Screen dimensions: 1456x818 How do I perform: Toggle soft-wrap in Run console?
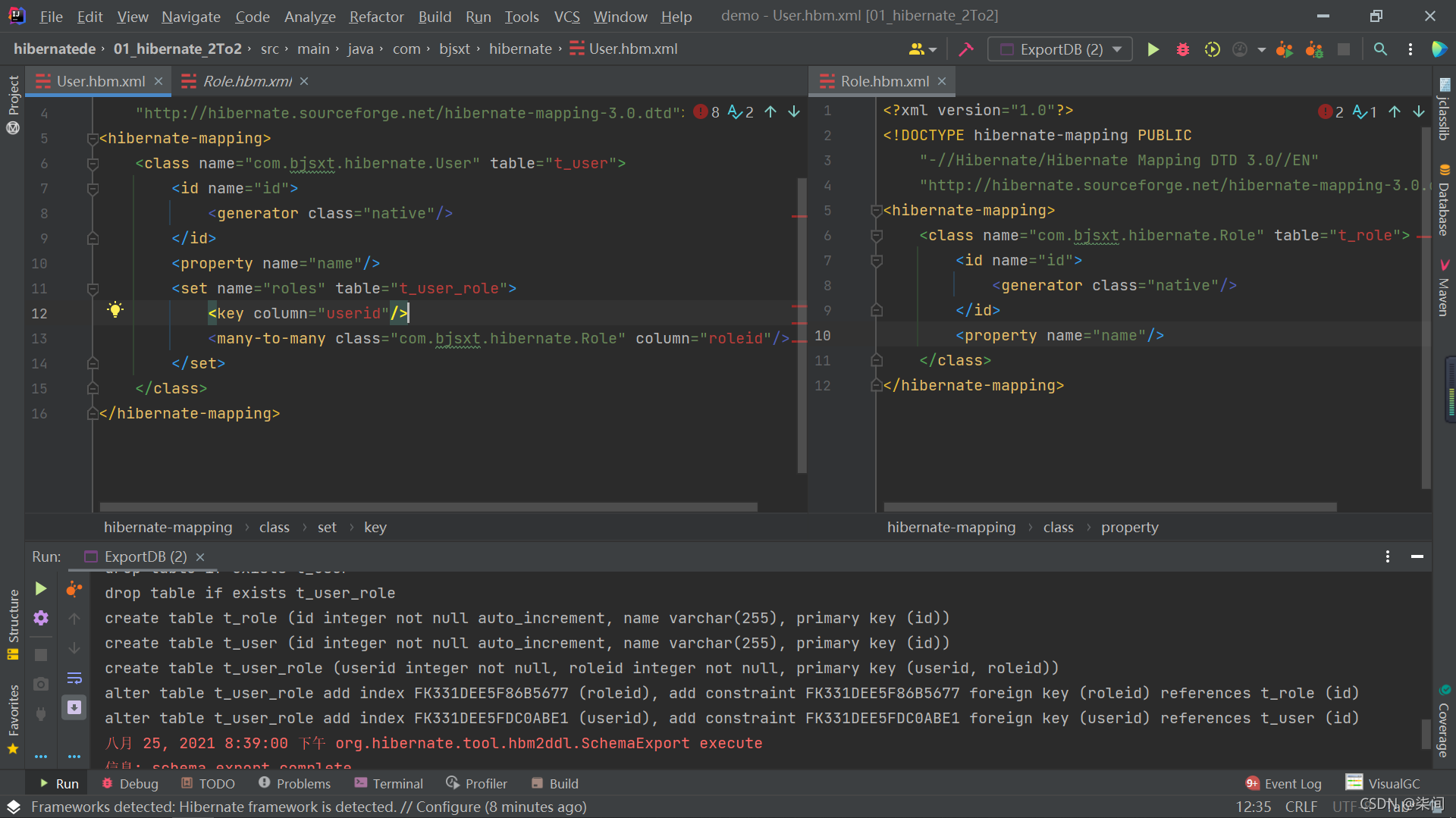pyautogui.click(x=74, y=678)
